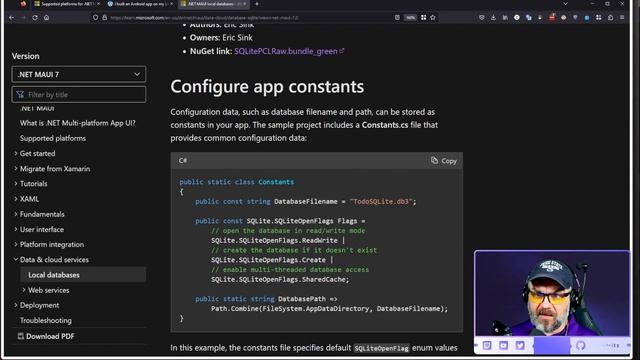Viewport: 640px width, 360px height.
Task: Click the Download PDF icon
Action: pyautogui.click(x=20, y=336)
